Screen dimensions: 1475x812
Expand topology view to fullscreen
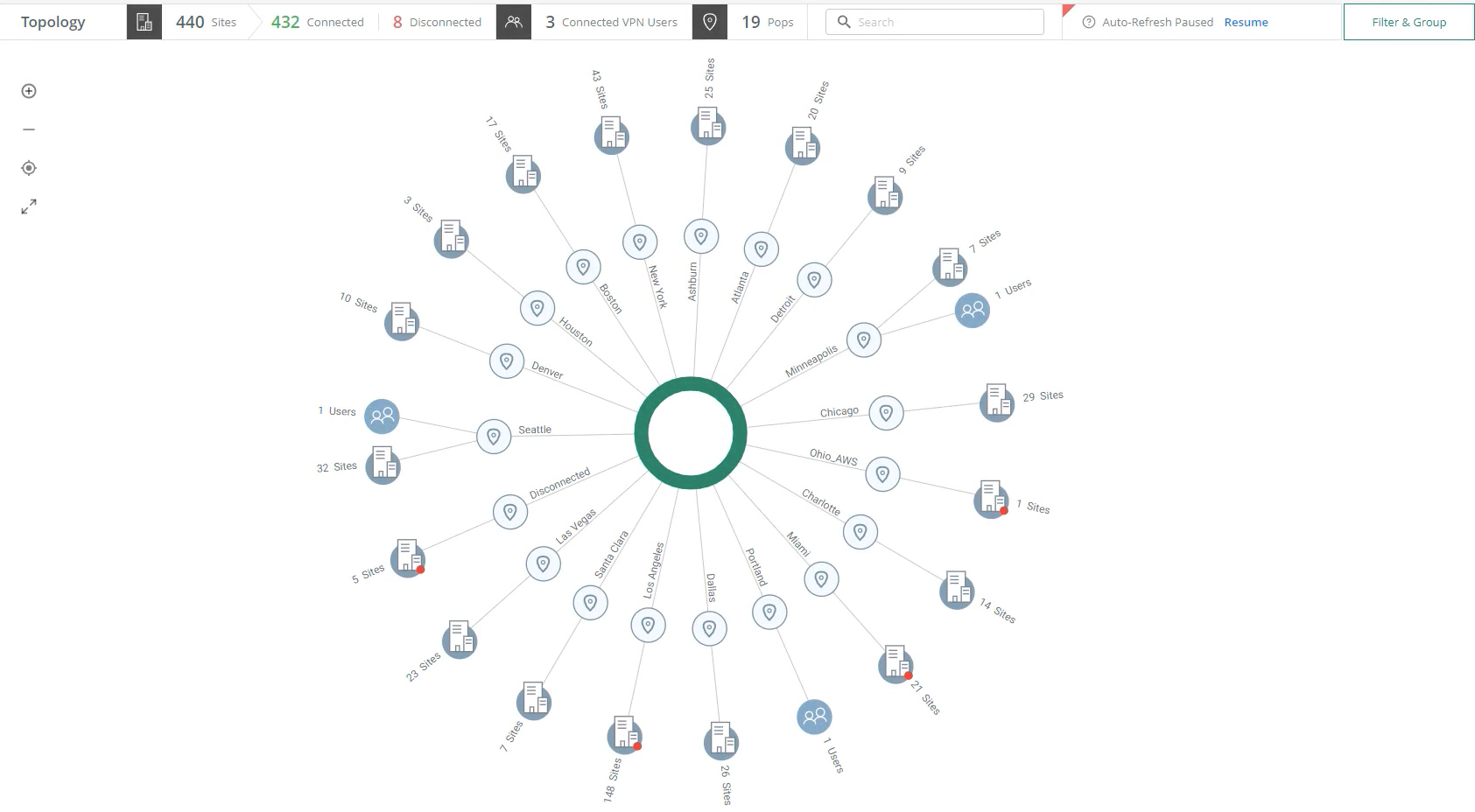[x=29, y=206]
